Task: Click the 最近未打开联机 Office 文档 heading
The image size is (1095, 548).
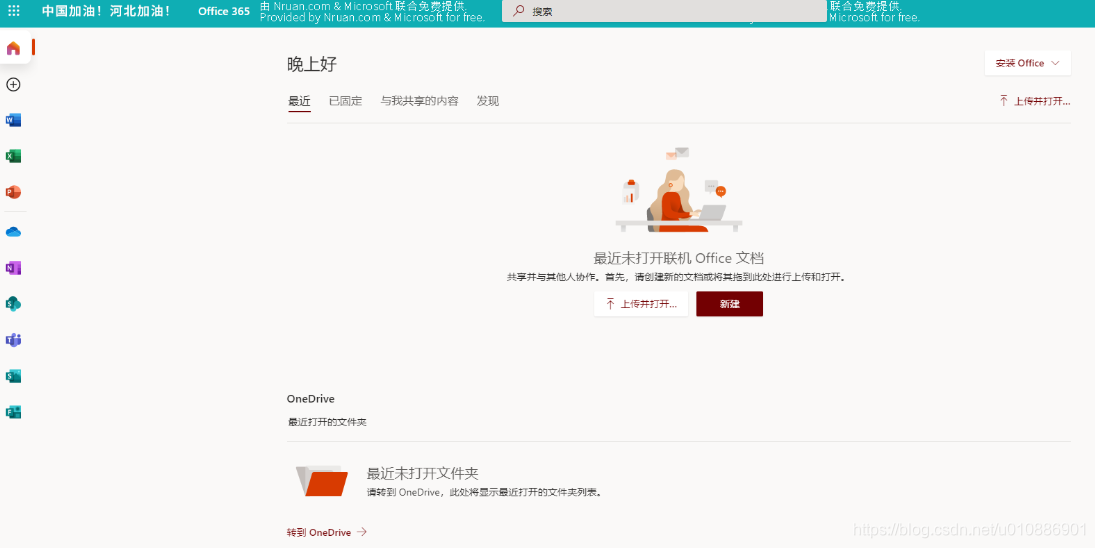Action: 678,258
